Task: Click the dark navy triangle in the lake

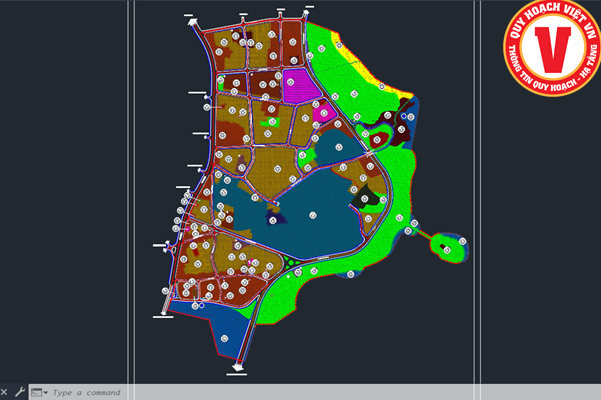Action: 269,217
